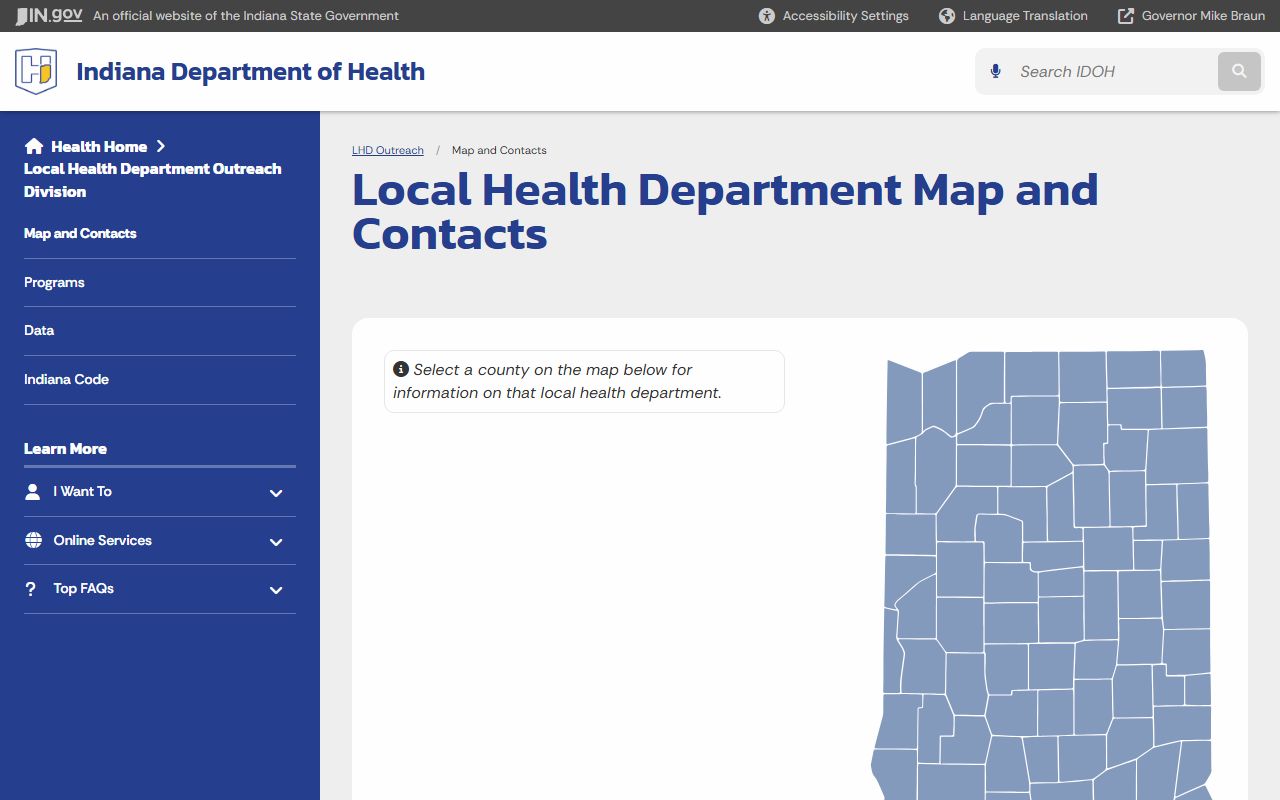Image resolution: width=1280 pixels, height=800 pixels.
Task: Click the globe translation icon
Action: [947, 16]
